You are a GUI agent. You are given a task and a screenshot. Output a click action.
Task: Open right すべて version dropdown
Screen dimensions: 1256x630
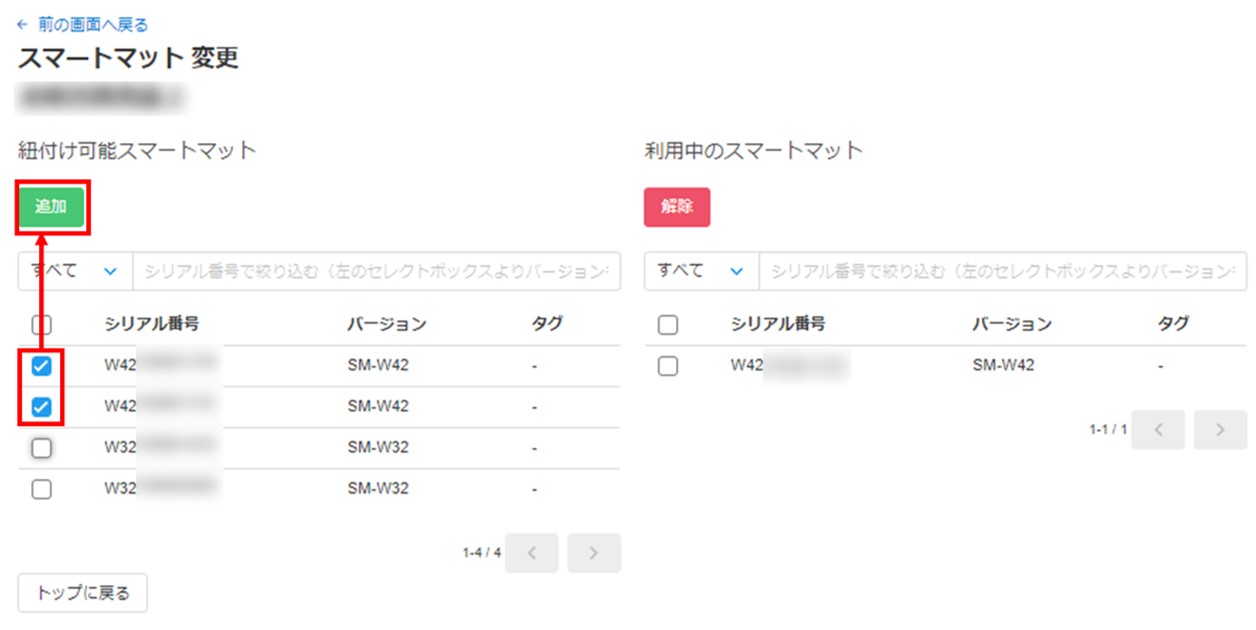point(701,271)
